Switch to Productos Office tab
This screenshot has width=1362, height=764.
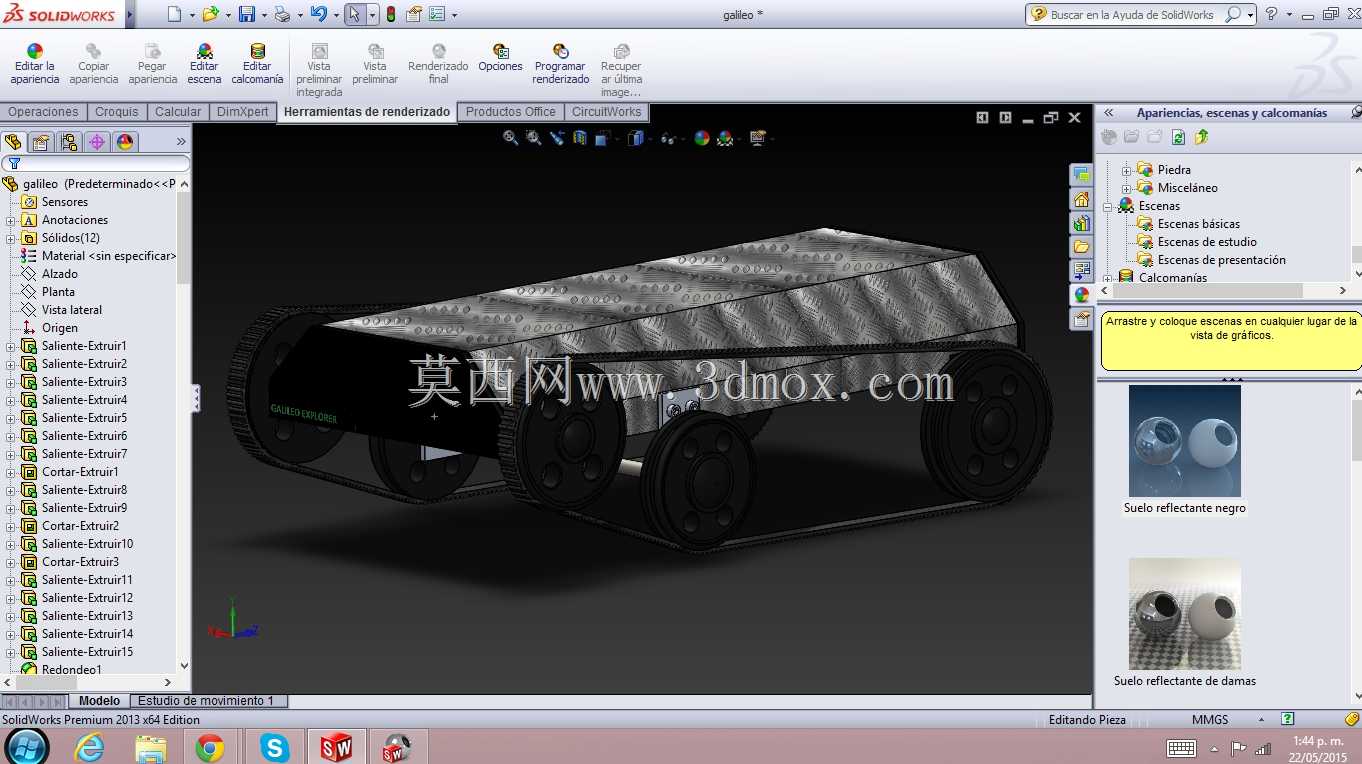tap(511, 112)
